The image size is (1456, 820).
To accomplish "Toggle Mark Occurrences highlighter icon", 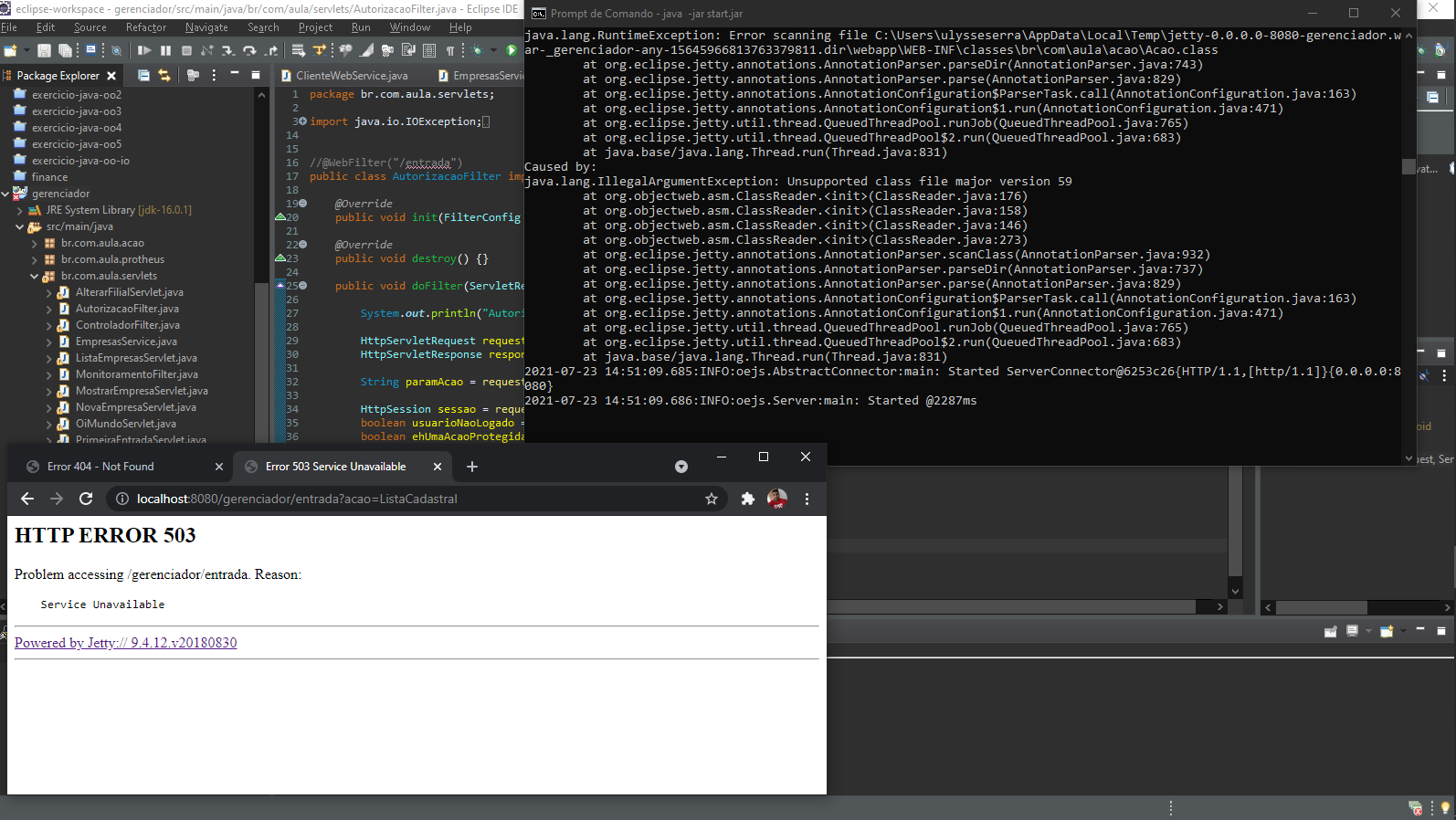I will coord(366,50).
